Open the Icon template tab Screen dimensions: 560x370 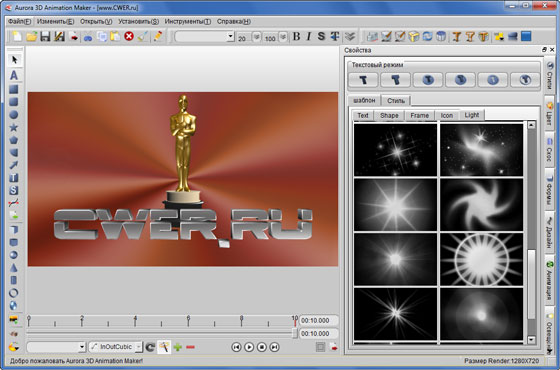(447, 115)
